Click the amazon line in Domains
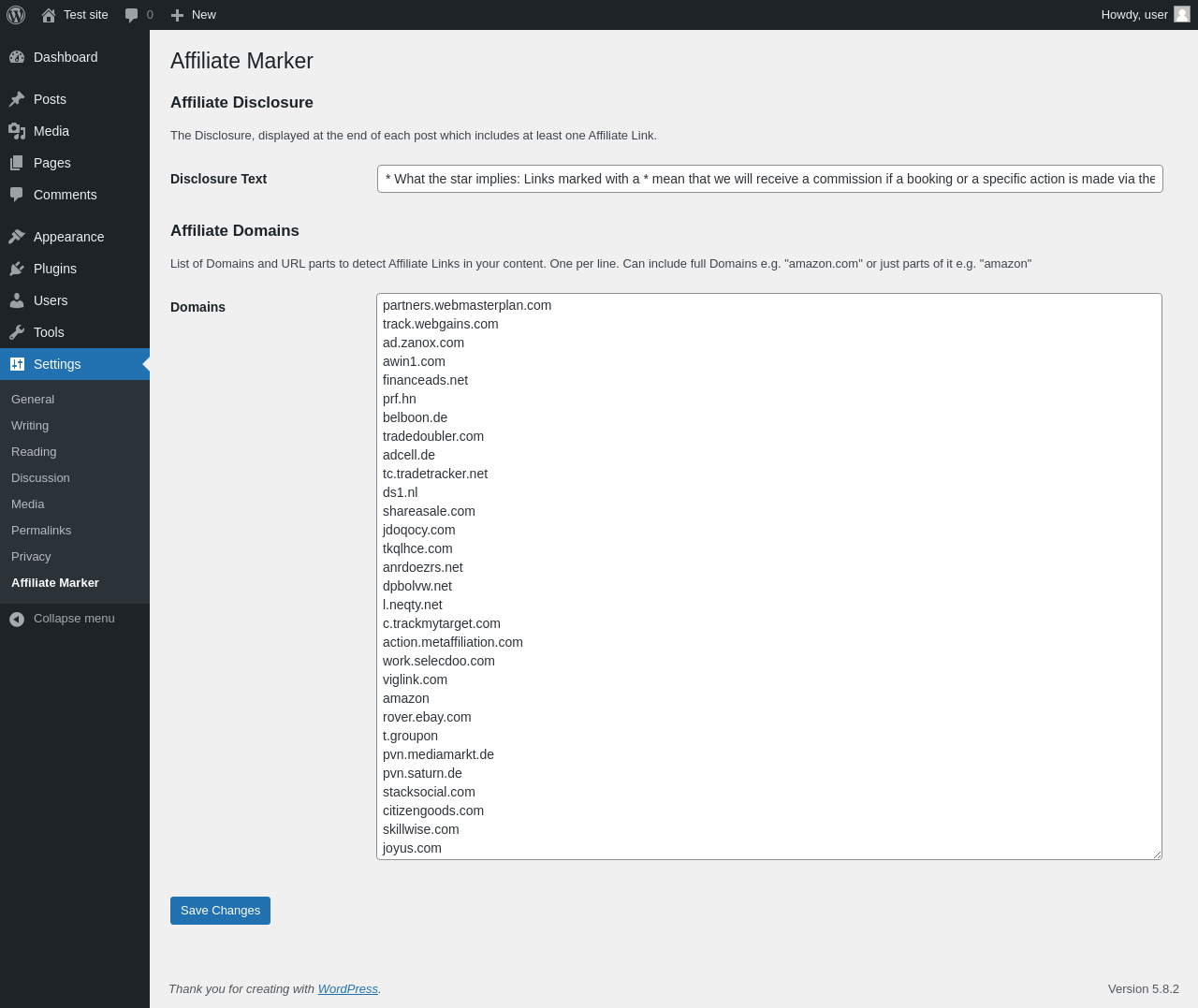The image size is (1198, 1008). pyautogui.click(x=406, y=698)
